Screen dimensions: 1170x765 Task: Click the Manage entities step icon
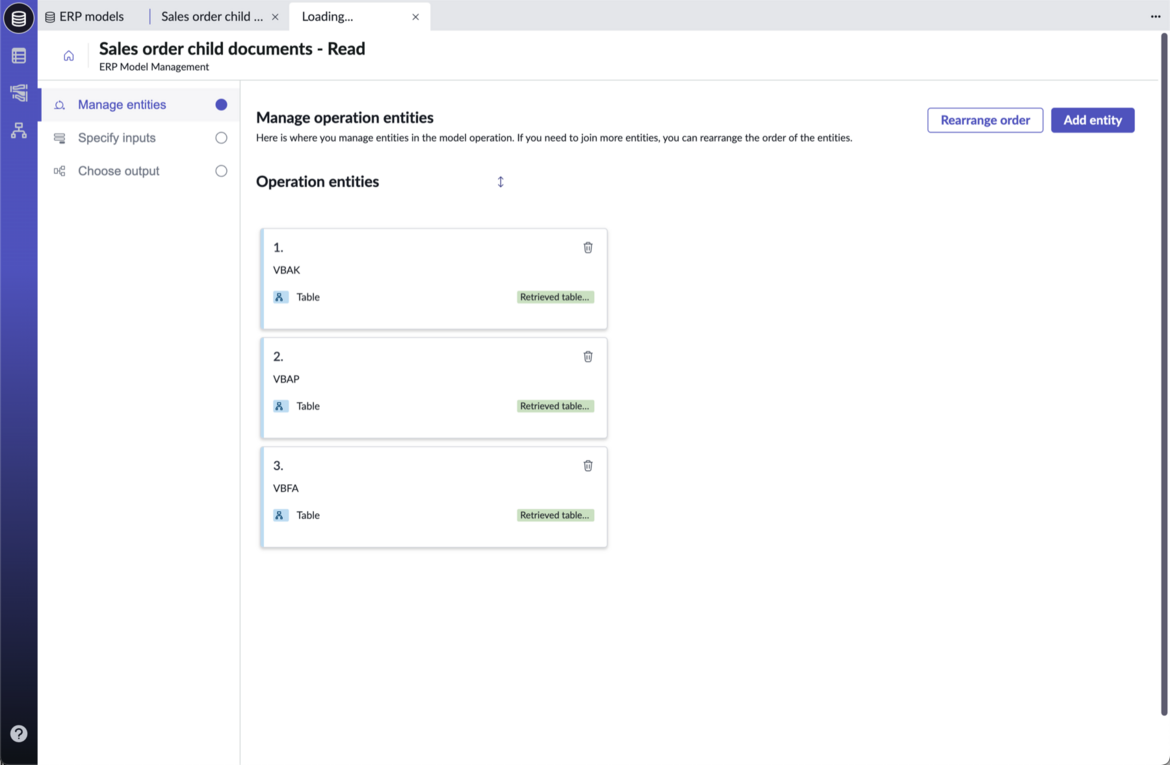[x=60, y=105]
